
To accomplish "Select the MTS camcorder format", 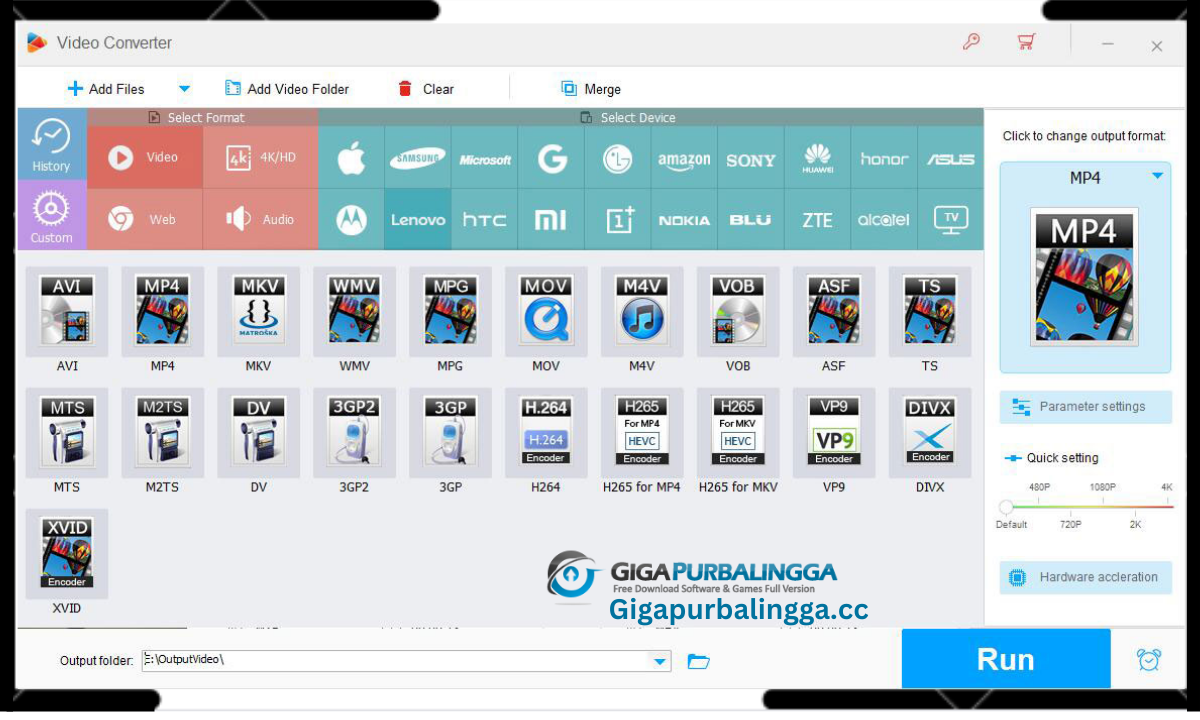I will point(67,433).
